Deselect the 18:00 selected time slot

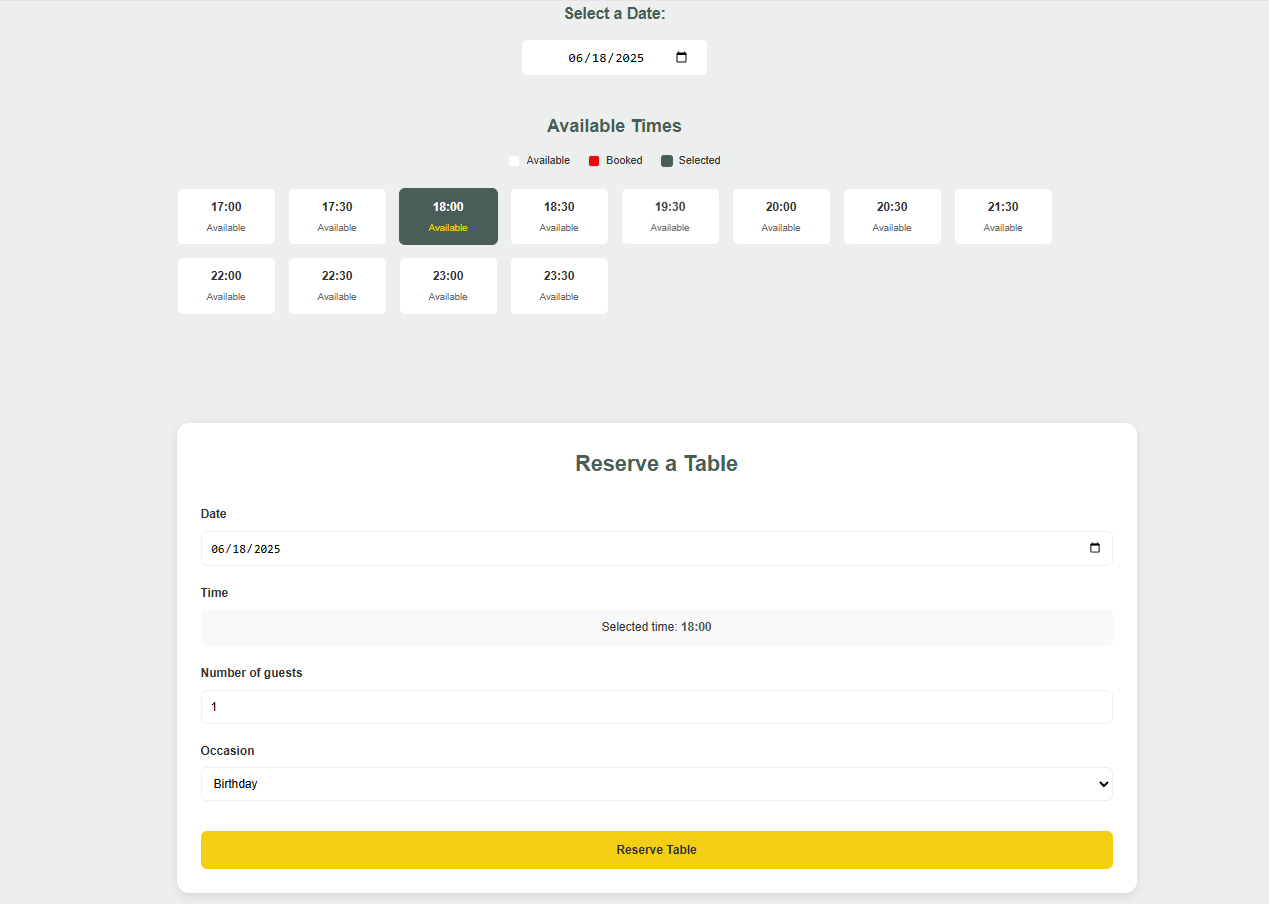pos(448,216)
